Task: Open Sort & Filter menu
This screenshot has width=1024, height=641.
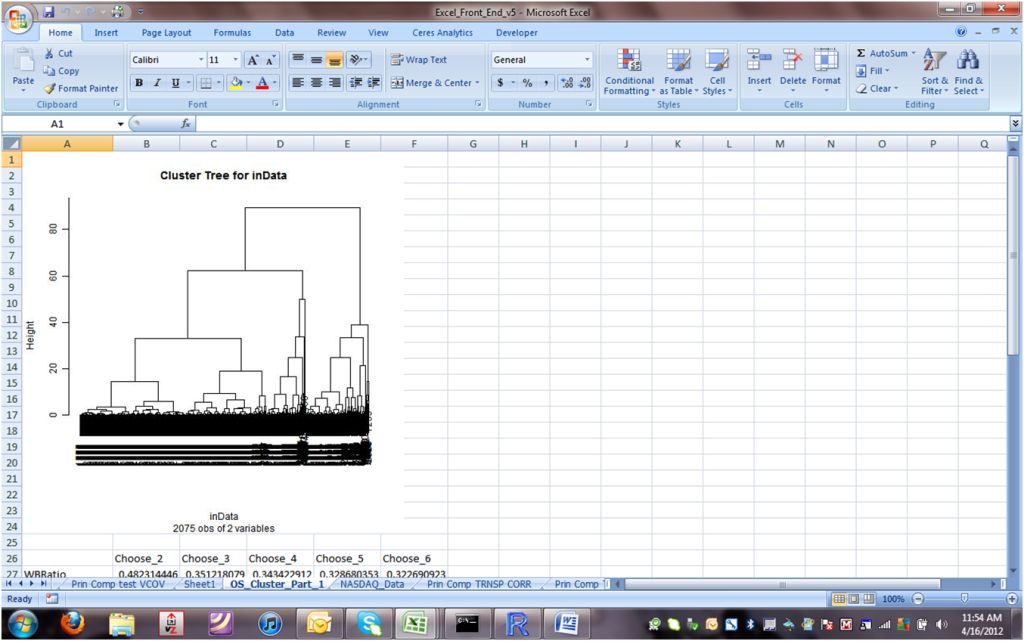Action: [935, 72]
